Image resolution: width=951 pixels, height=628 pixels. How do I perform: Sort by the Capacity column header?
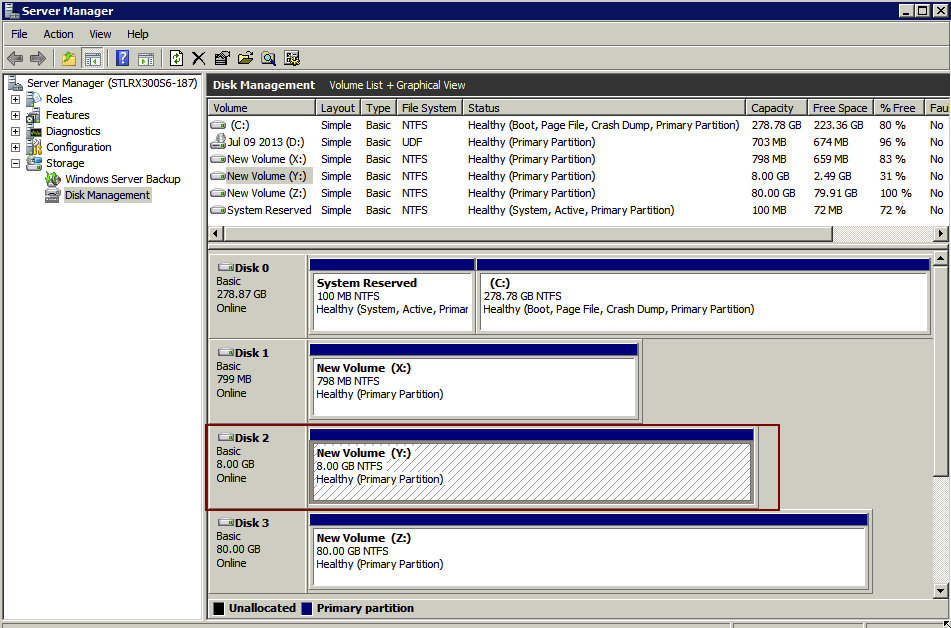coord(772,108)
